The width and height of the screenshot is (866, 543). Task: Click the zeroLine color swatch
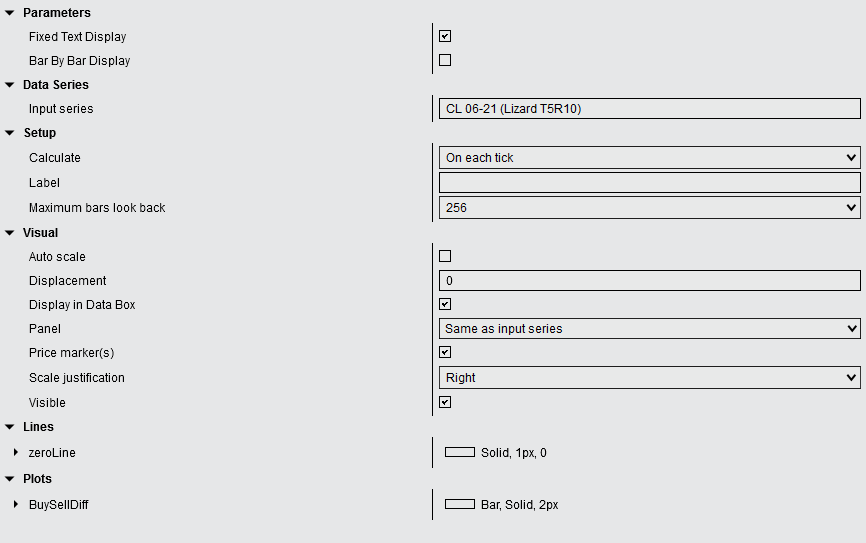click(x=460, y=452)
